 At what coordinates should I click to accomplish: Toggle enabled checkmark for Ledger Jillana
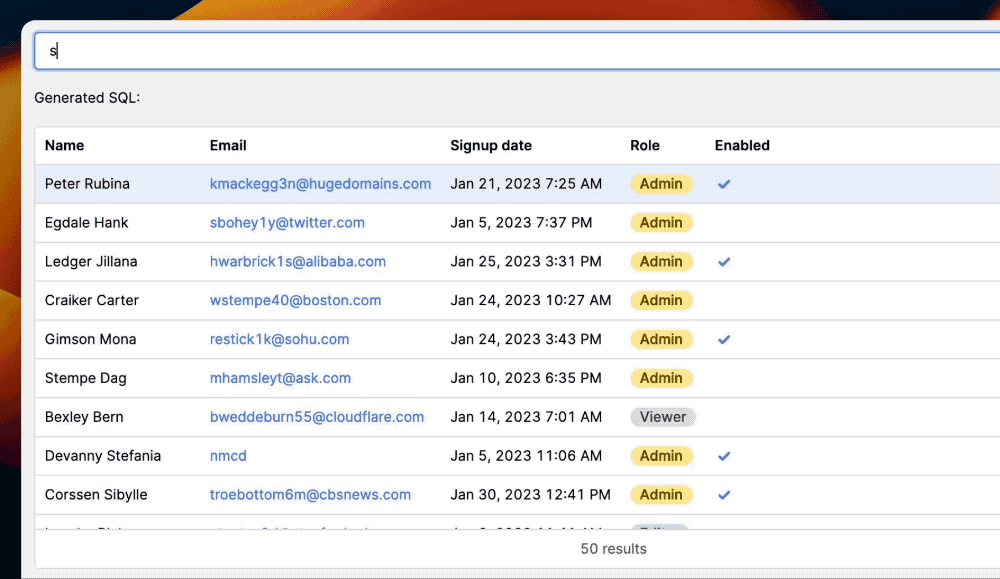724,262
